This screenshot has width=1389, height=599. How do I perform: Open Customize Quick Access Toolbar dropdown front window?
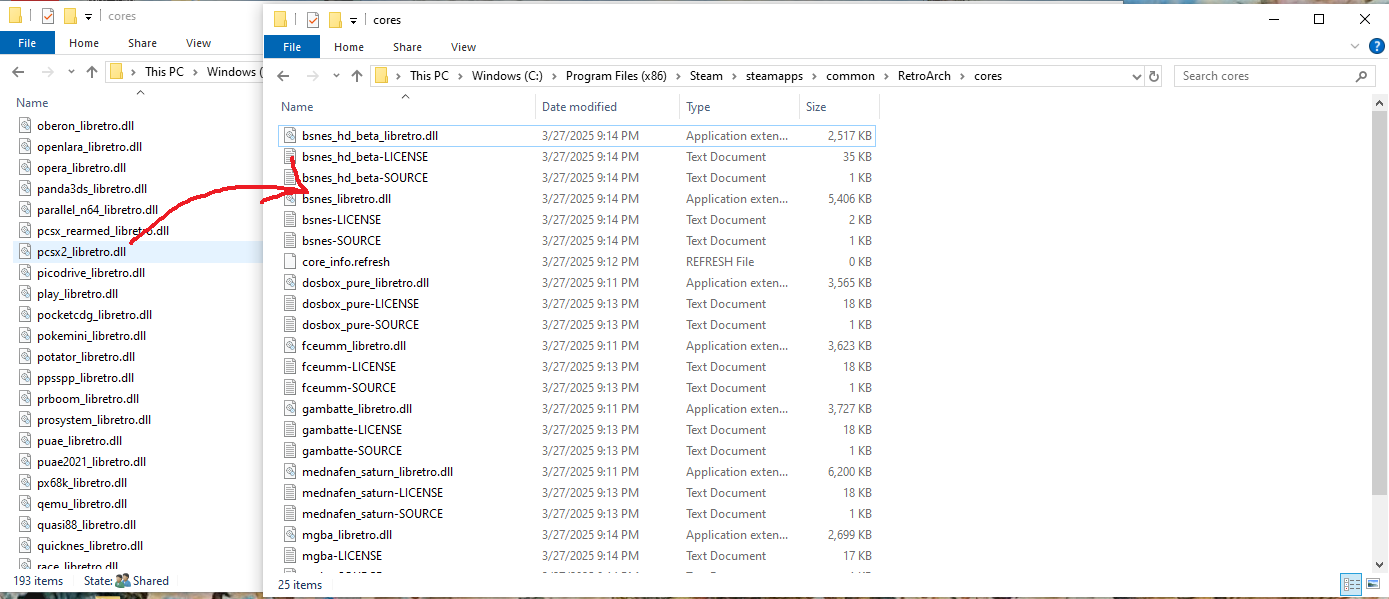(353, 20)
